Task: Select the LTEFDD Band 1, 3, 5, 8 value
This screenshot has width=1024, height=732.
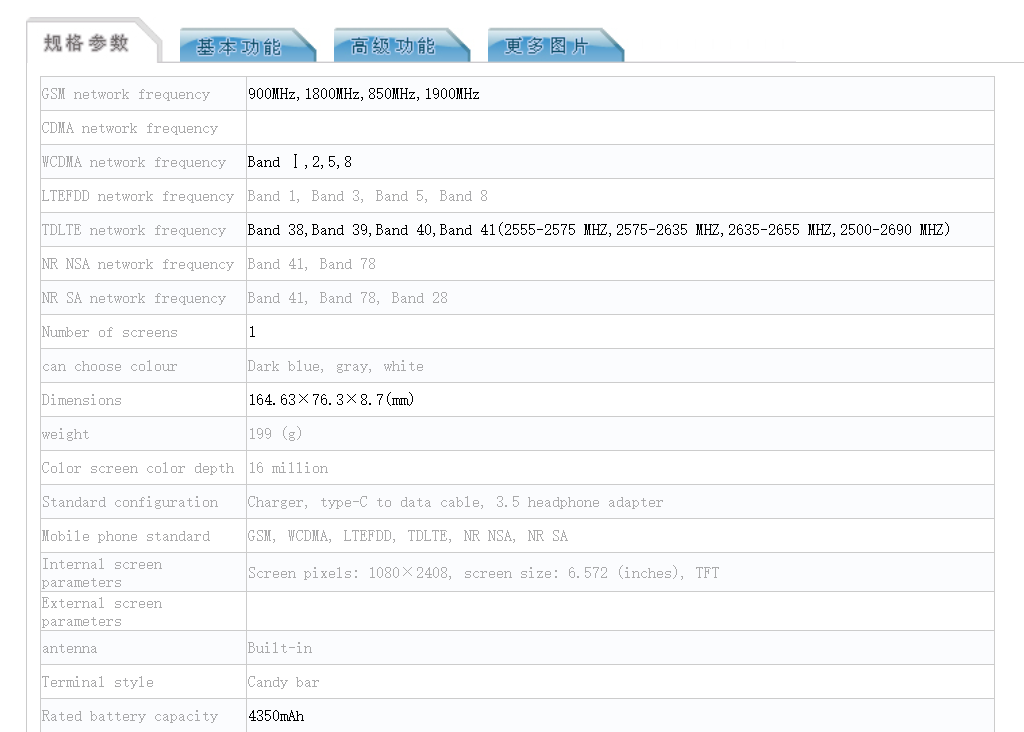Action: click(x=368, y=196)
